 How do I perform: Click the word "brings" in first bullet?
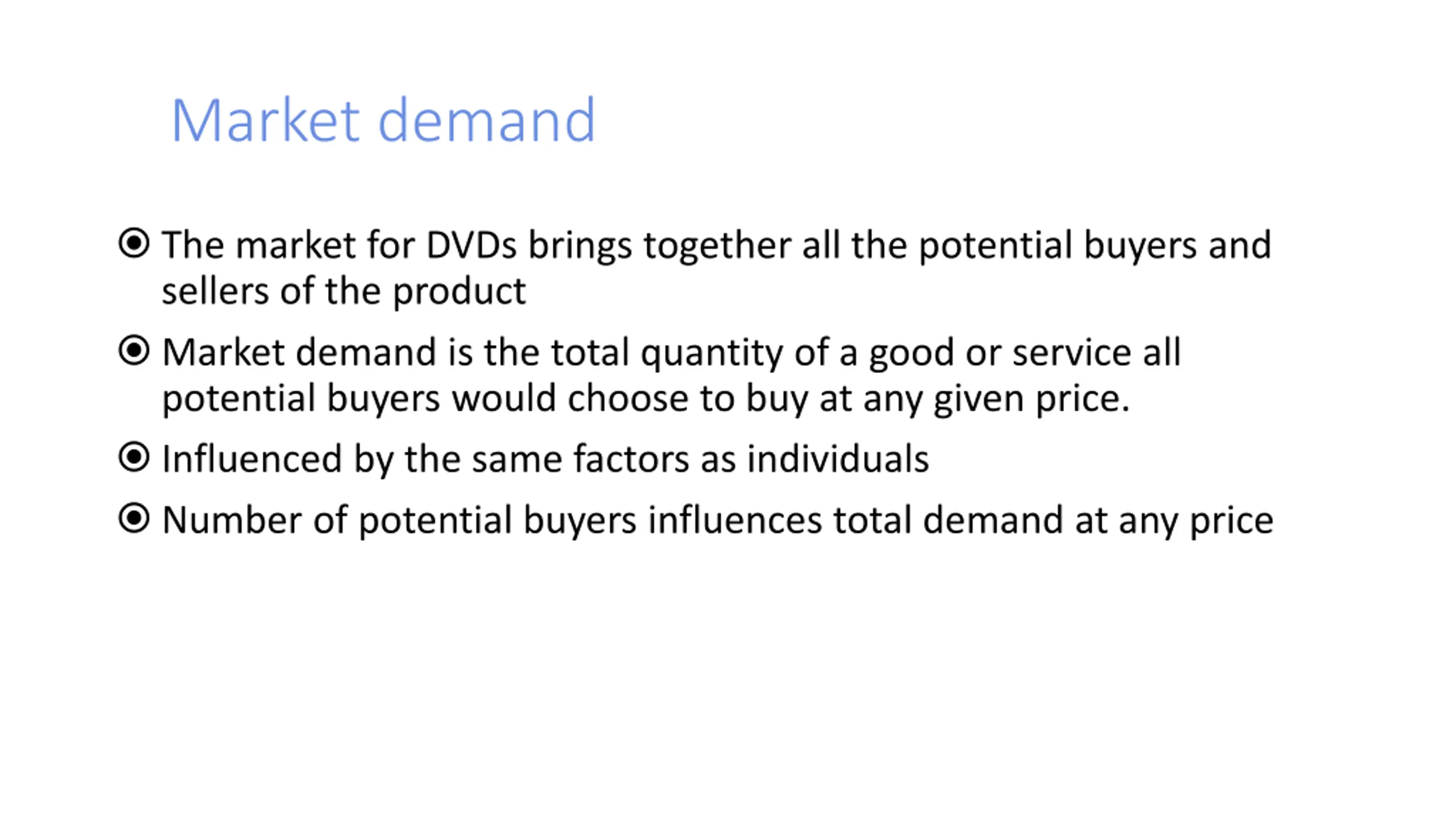(x=580, y=245)
